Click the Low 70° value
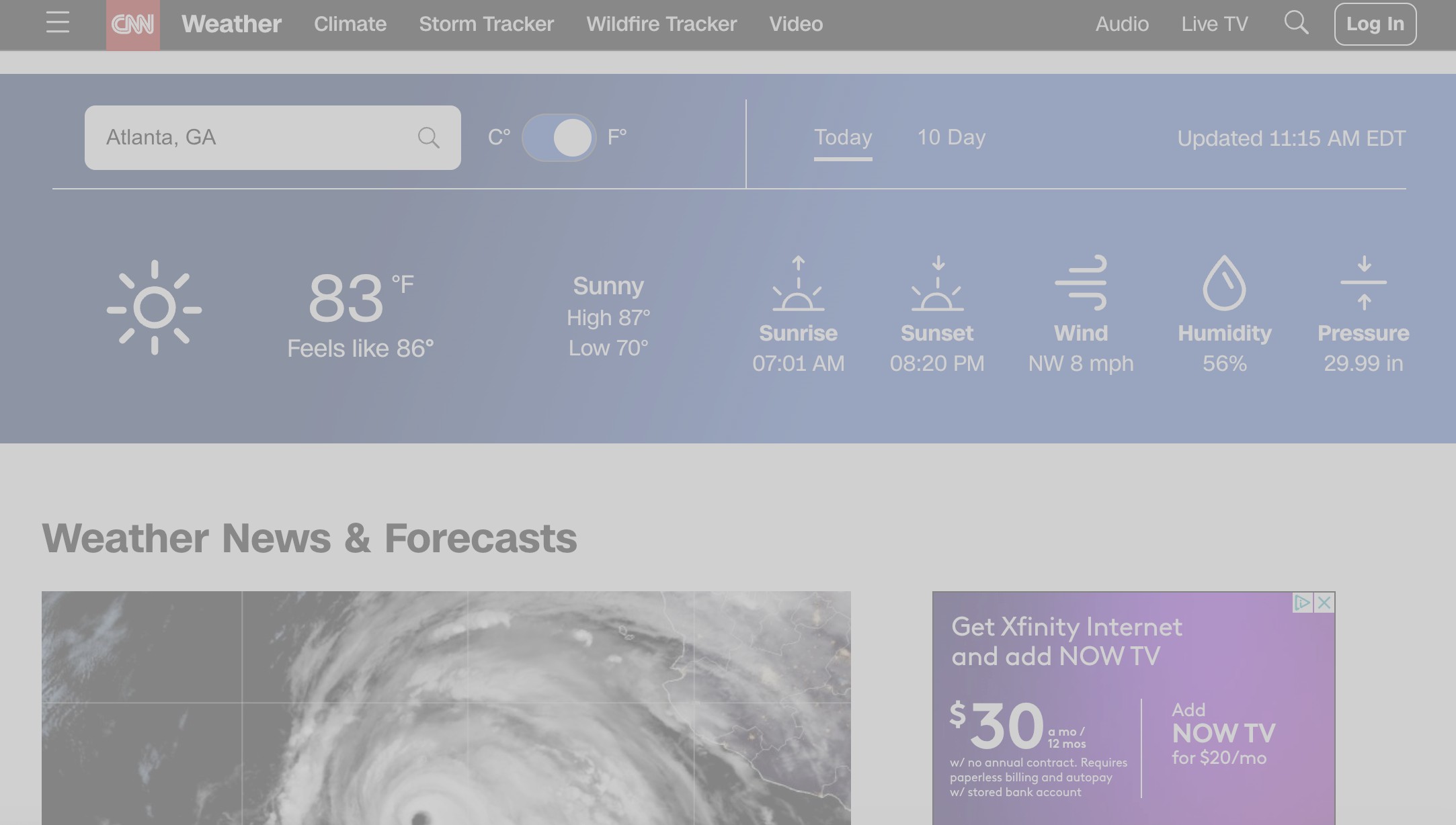Viewport: 1456px width, 825px height. 608,348
